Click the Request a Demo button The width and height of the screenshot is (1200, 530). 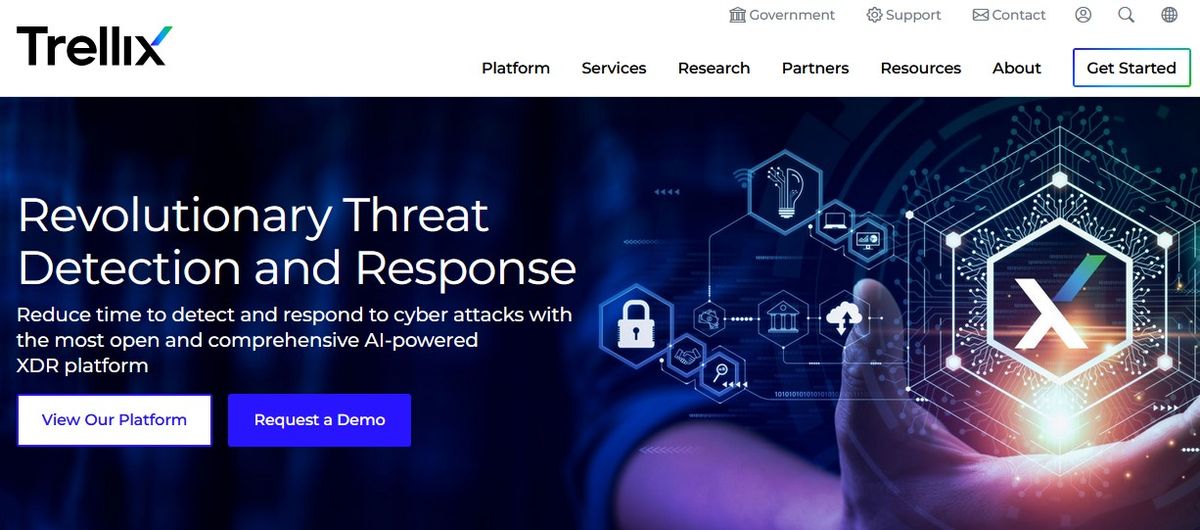coord(319,420)
